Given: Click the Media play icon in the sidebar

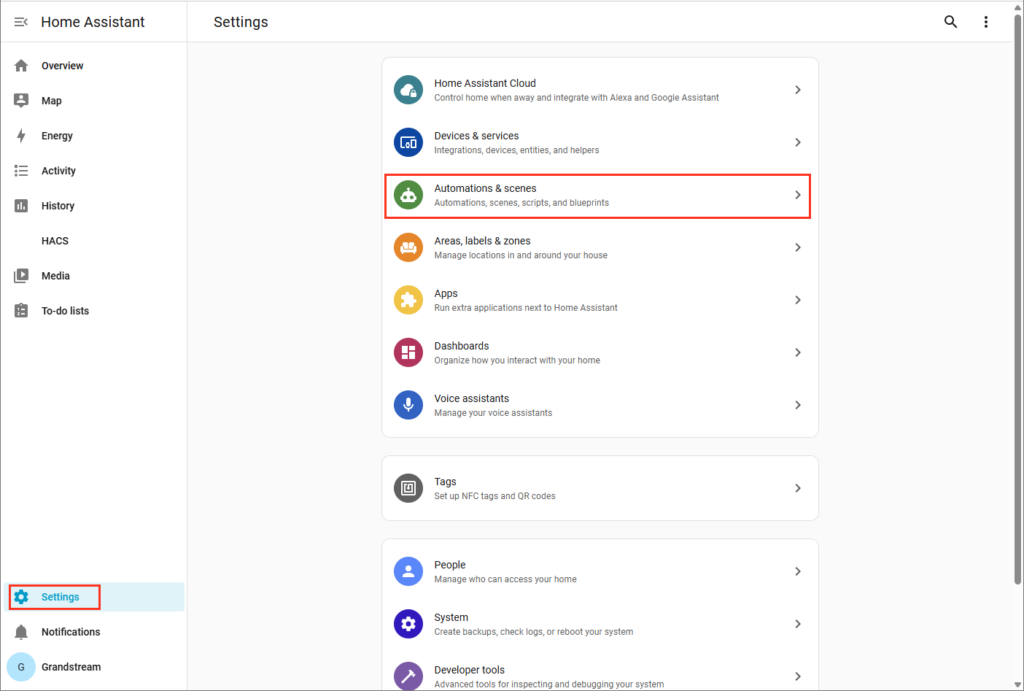Looking at the screenshot, I should pyautogui.click(x=21, y=276).
